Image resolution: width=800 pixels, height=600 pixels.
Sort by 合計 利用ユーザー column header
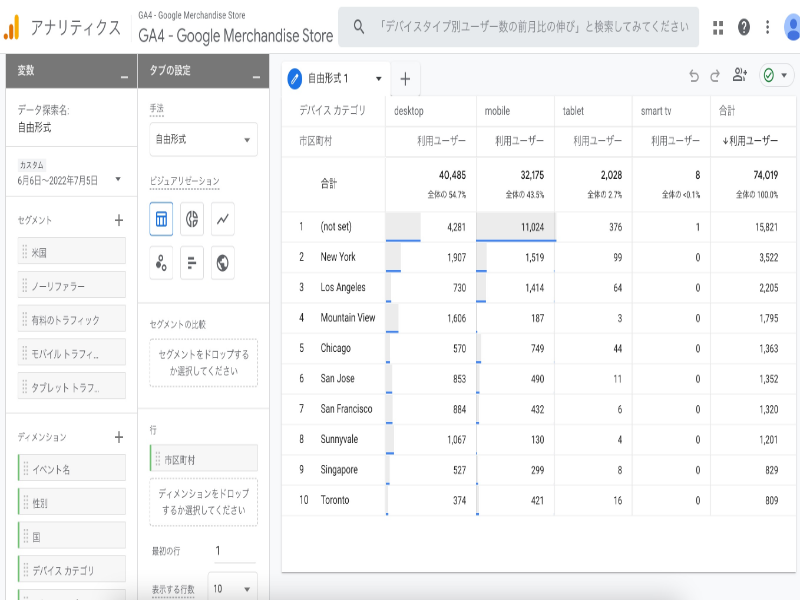tap(750, 141)
